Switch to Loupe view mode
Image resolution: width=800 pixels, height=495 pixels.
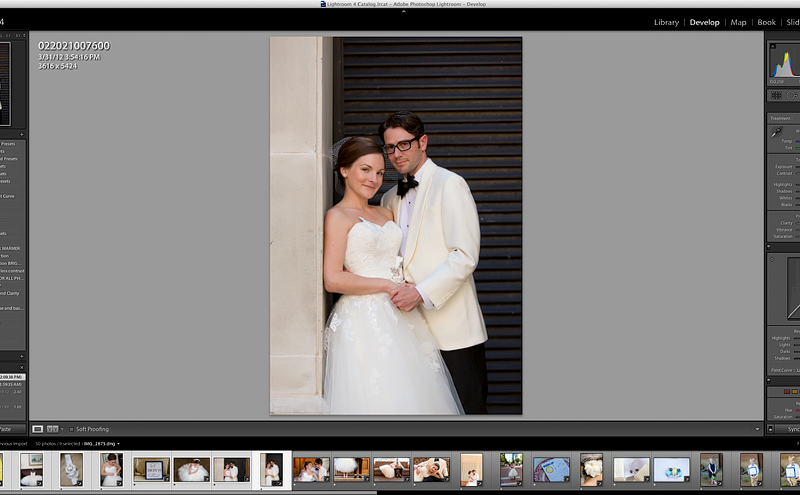pos(38,429)
